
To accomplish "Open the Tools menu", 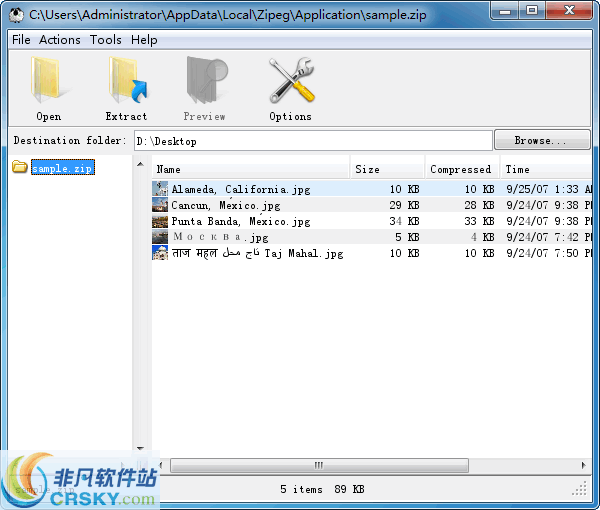I will pos(106,40).
